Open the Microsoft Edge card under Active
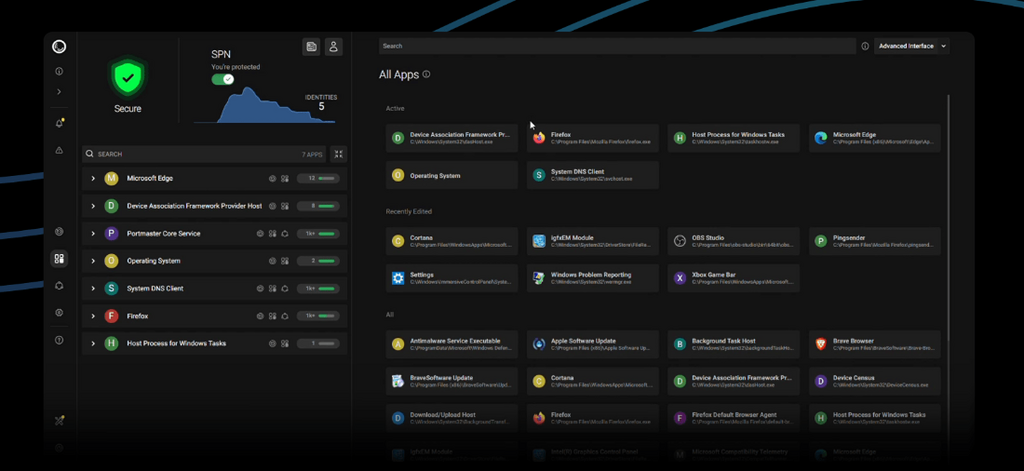Screen dimensions: 1024x471 pyautogui.click(x=875, y=138)
